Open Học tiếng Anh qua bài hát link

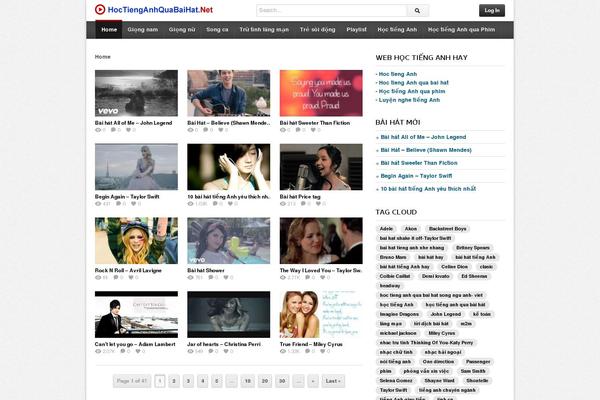pos(413,83)
